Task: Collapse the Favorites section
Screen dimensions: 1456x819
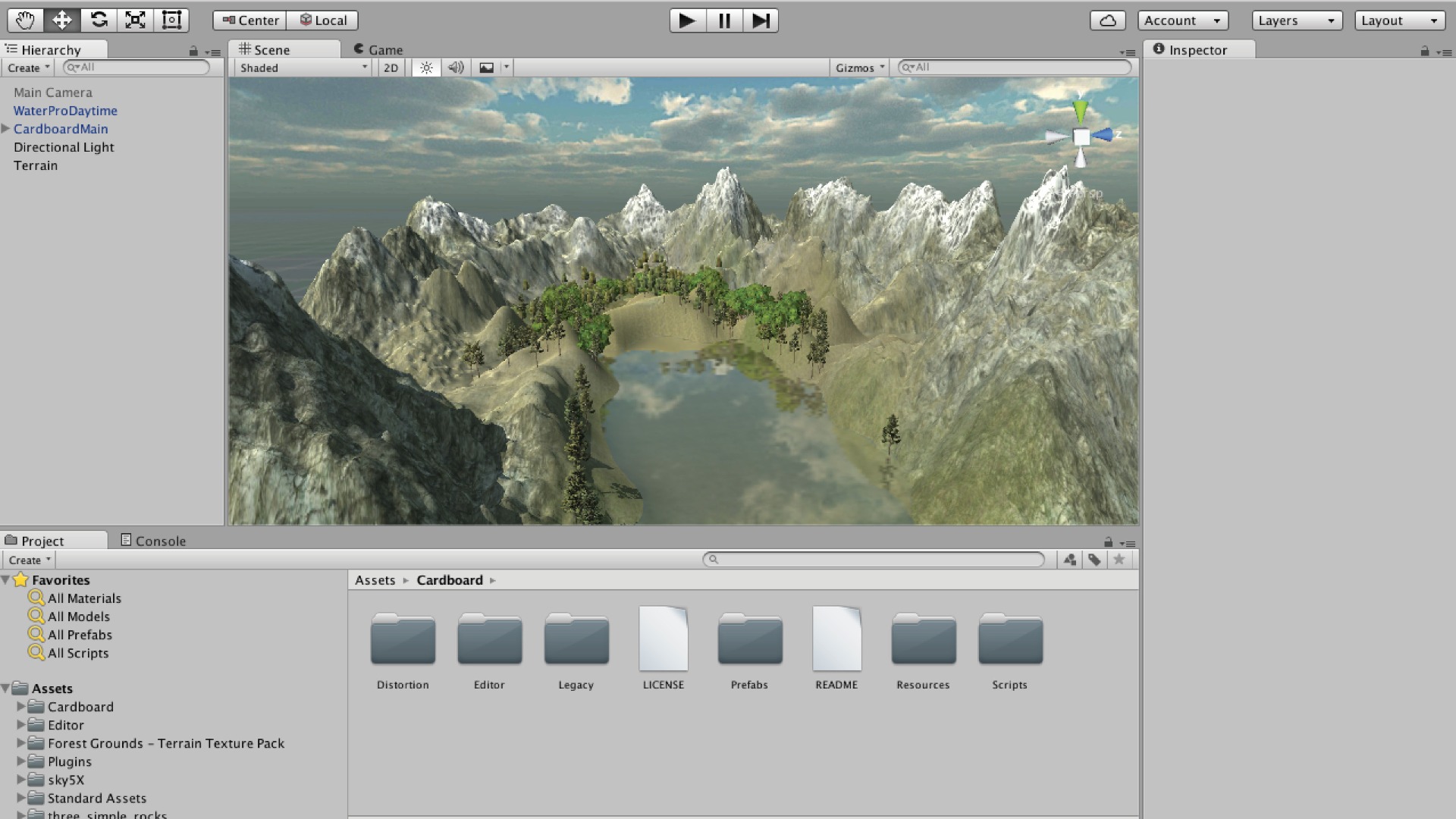Action: point(5,580)
